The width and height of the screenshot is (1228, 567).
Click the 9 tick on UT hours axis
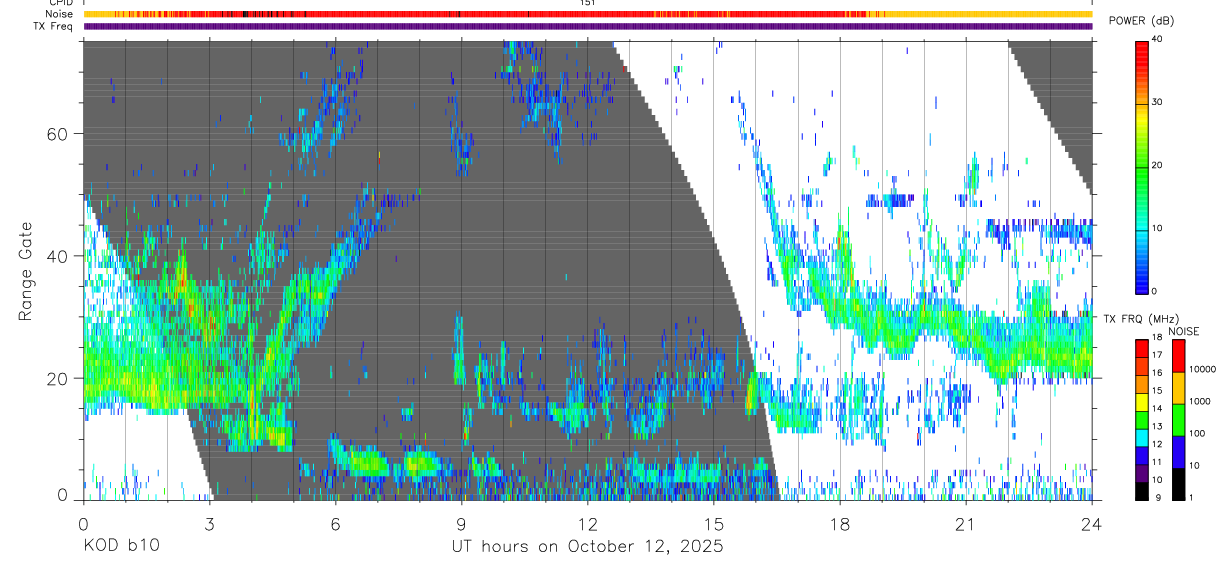461,523
